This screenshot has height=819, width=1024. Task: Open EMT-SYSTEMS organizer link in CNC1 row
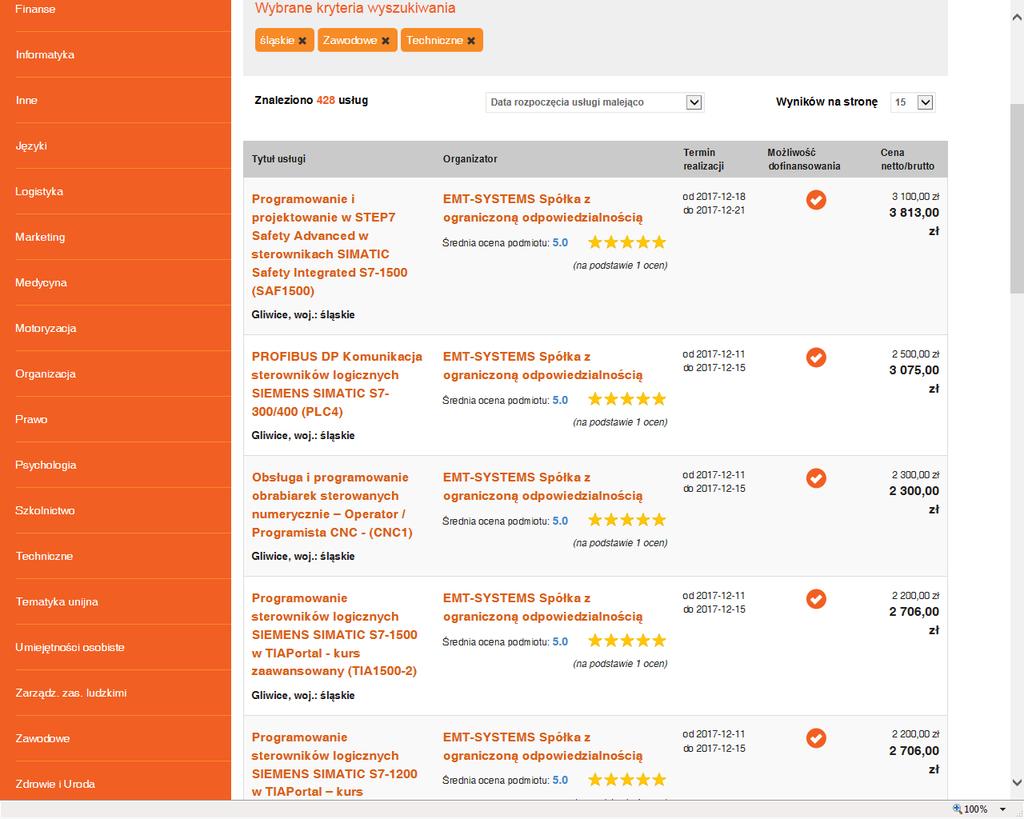pos(543,487)
